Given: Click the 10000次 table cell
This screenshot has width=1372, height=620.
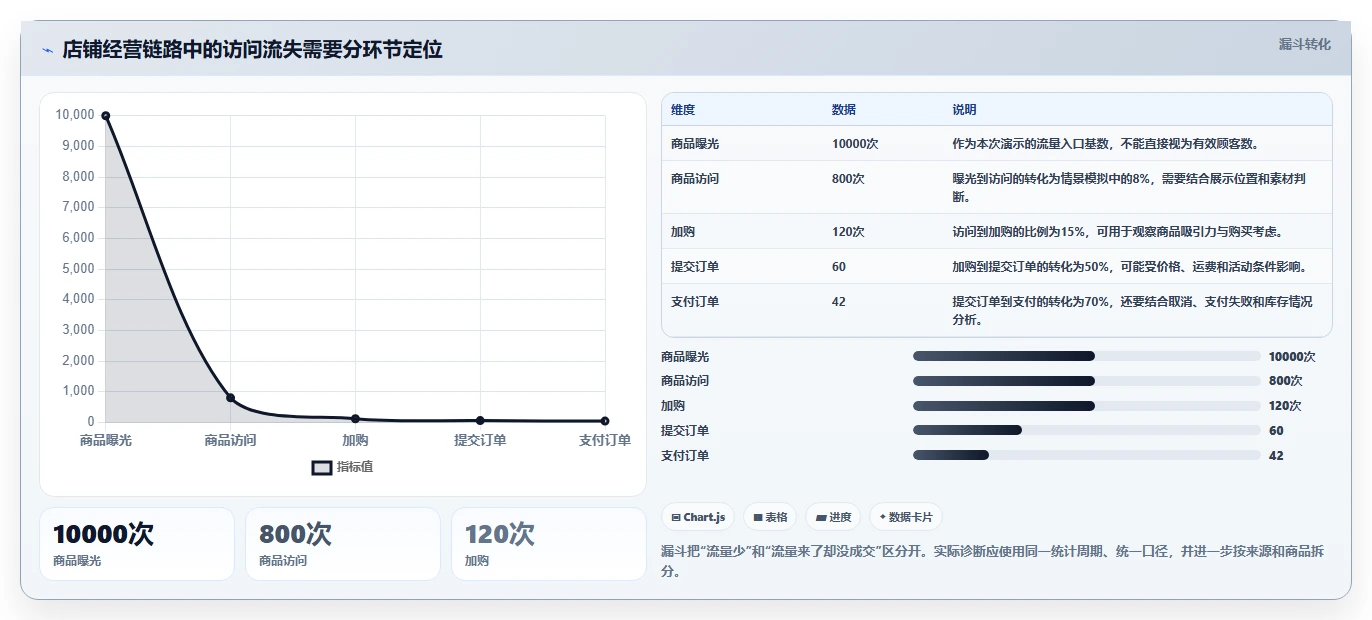Looking at the screenshot, I should point(855,144).
